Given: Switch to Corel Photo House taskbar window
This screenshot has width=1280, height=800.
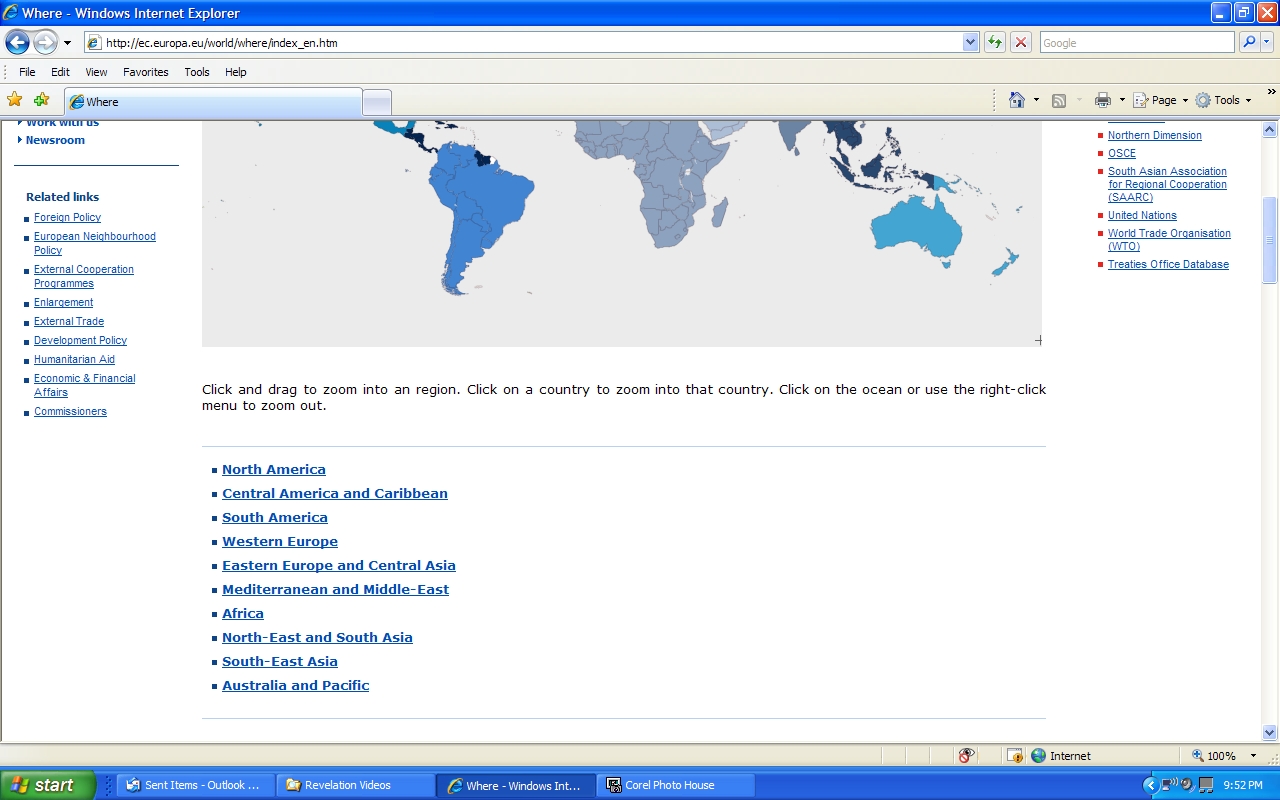Looking at the screenshot, I should 676,785.
